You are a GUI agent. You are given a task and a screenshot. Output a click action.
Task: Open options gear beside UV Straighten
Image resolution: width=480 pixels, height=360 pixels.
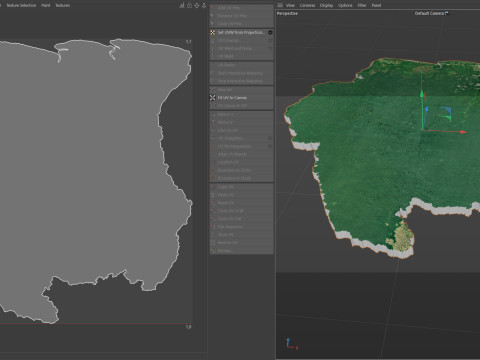270,138
